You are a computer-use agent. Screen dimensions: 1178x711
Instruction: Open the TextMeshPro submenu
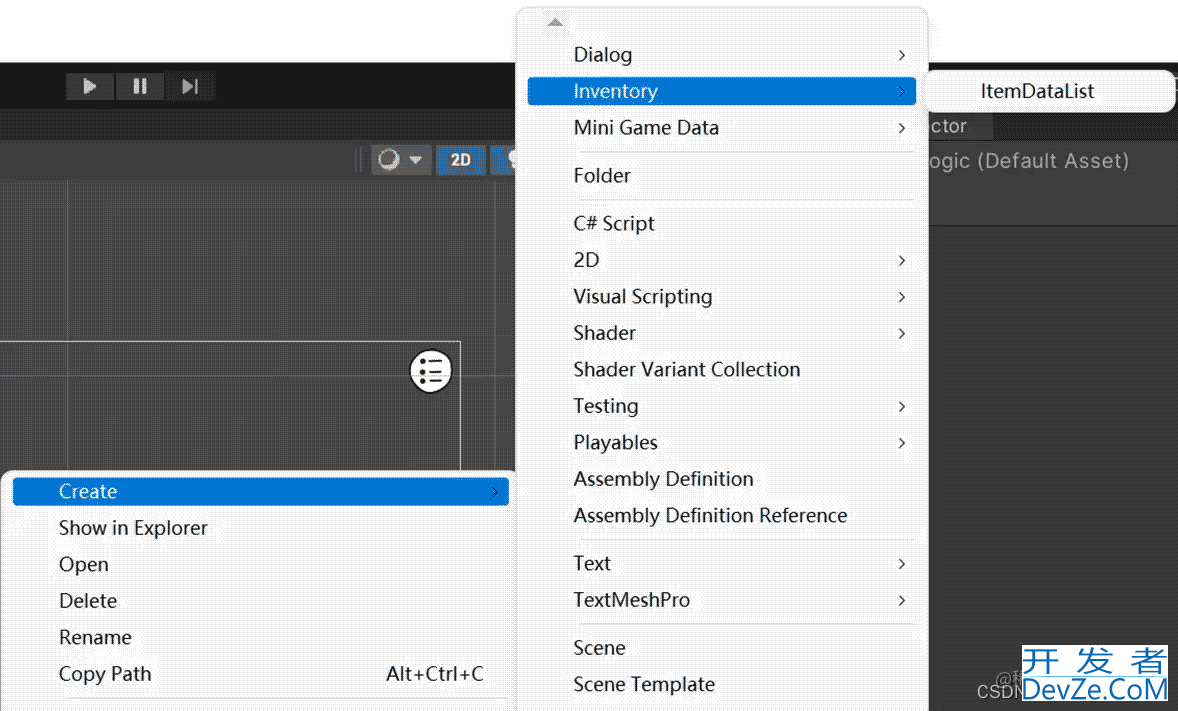pos(721,600)
